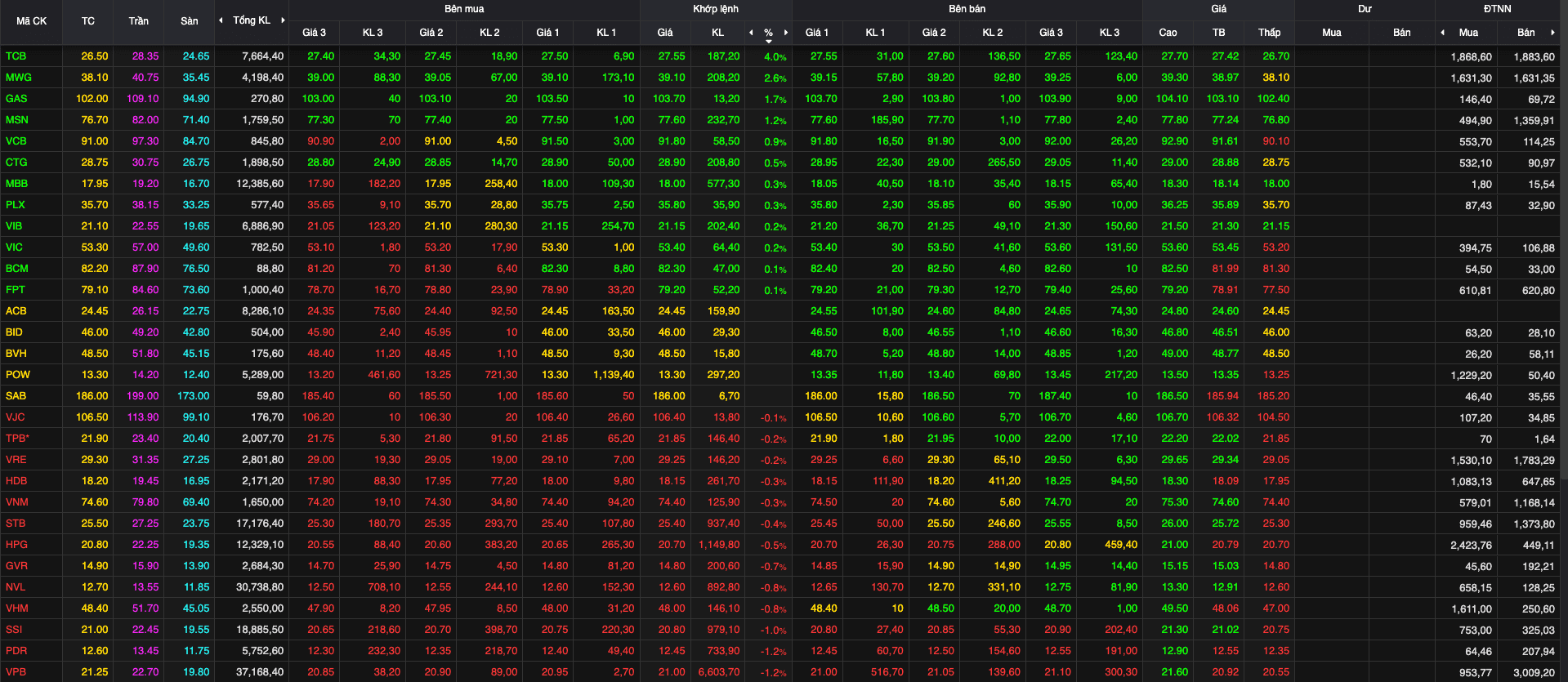Open BVH stock ticker
Viewport: 1568px width, 682px height.
[16, 354]
